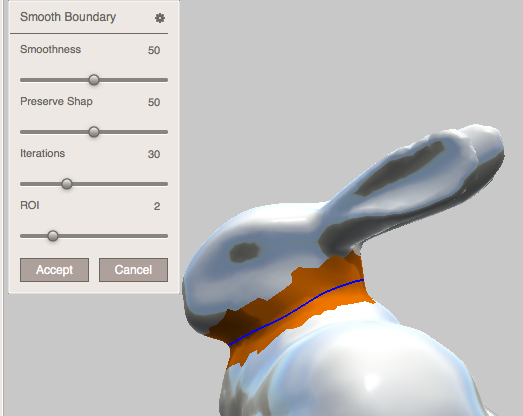Click the Smooth Boundary panel title
Viewport: 523px width, 416px height.
click(68, 17)
